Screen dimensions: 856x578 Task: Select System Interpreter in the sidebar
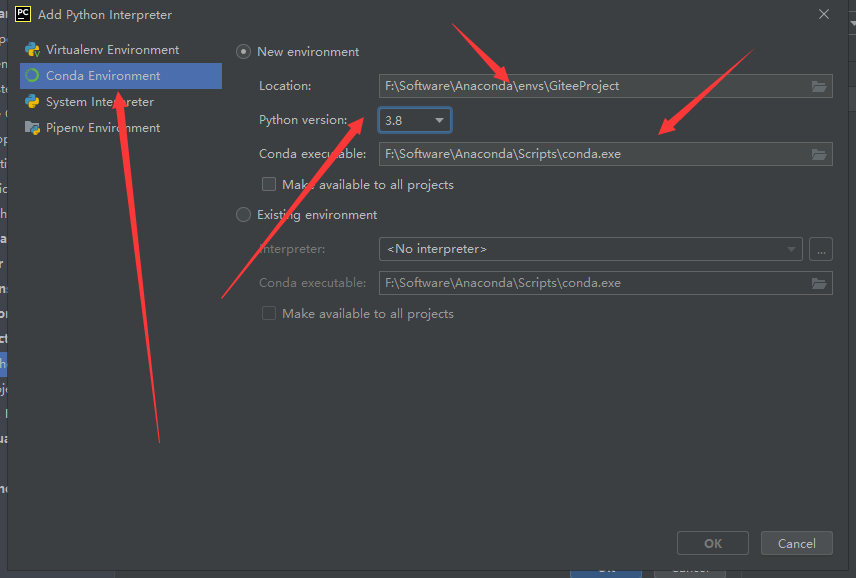point(121,102)
